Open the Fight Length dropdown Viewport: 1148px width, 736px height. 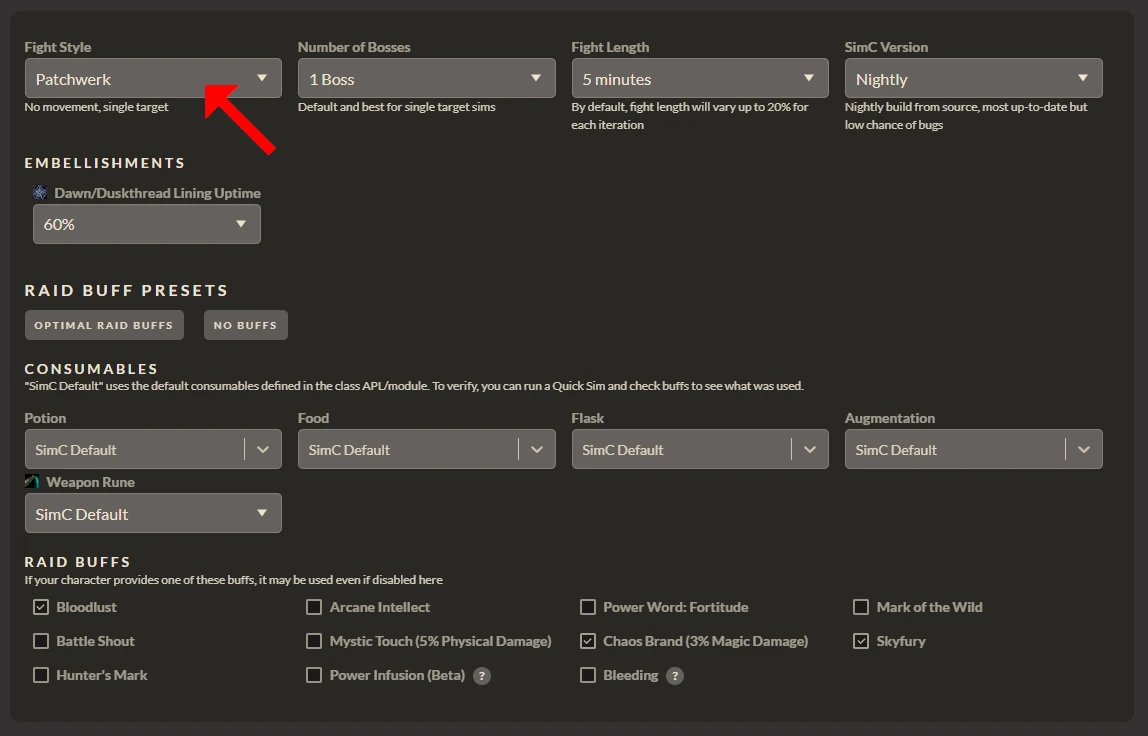699,79
